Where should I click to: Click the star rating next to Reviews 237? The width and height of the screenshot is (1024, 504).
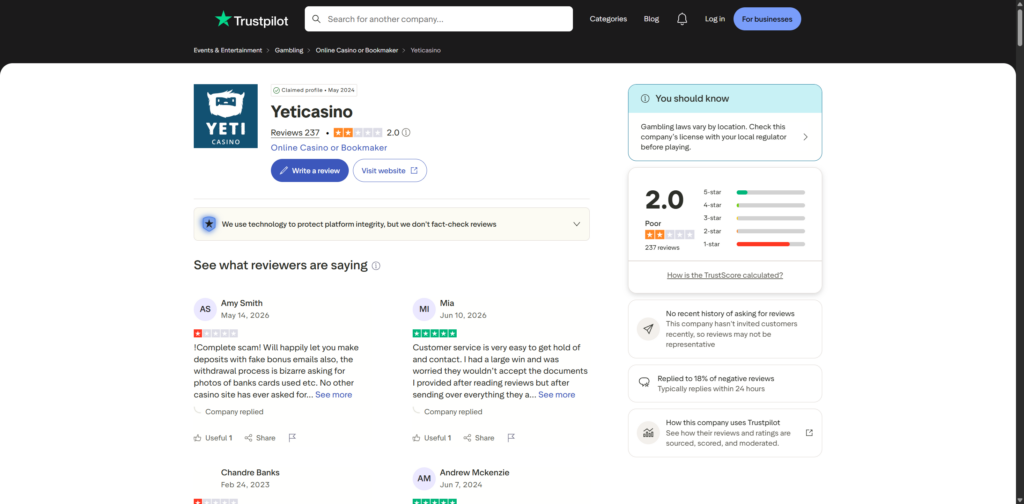point(358,133)
